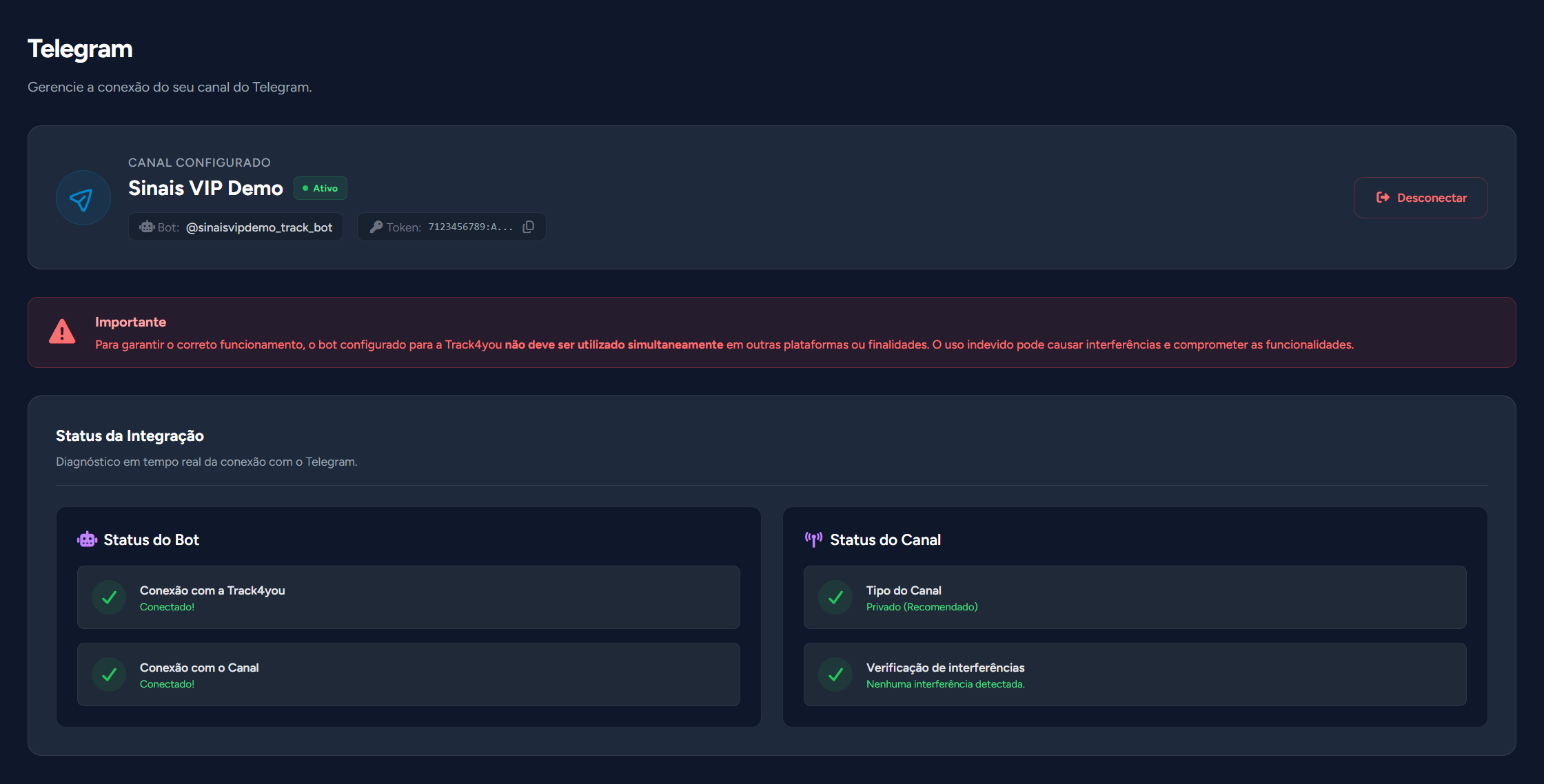Click the purple robot icon for Status do Bot
The image size is (1544, 784).
click(x=87, y=540)
